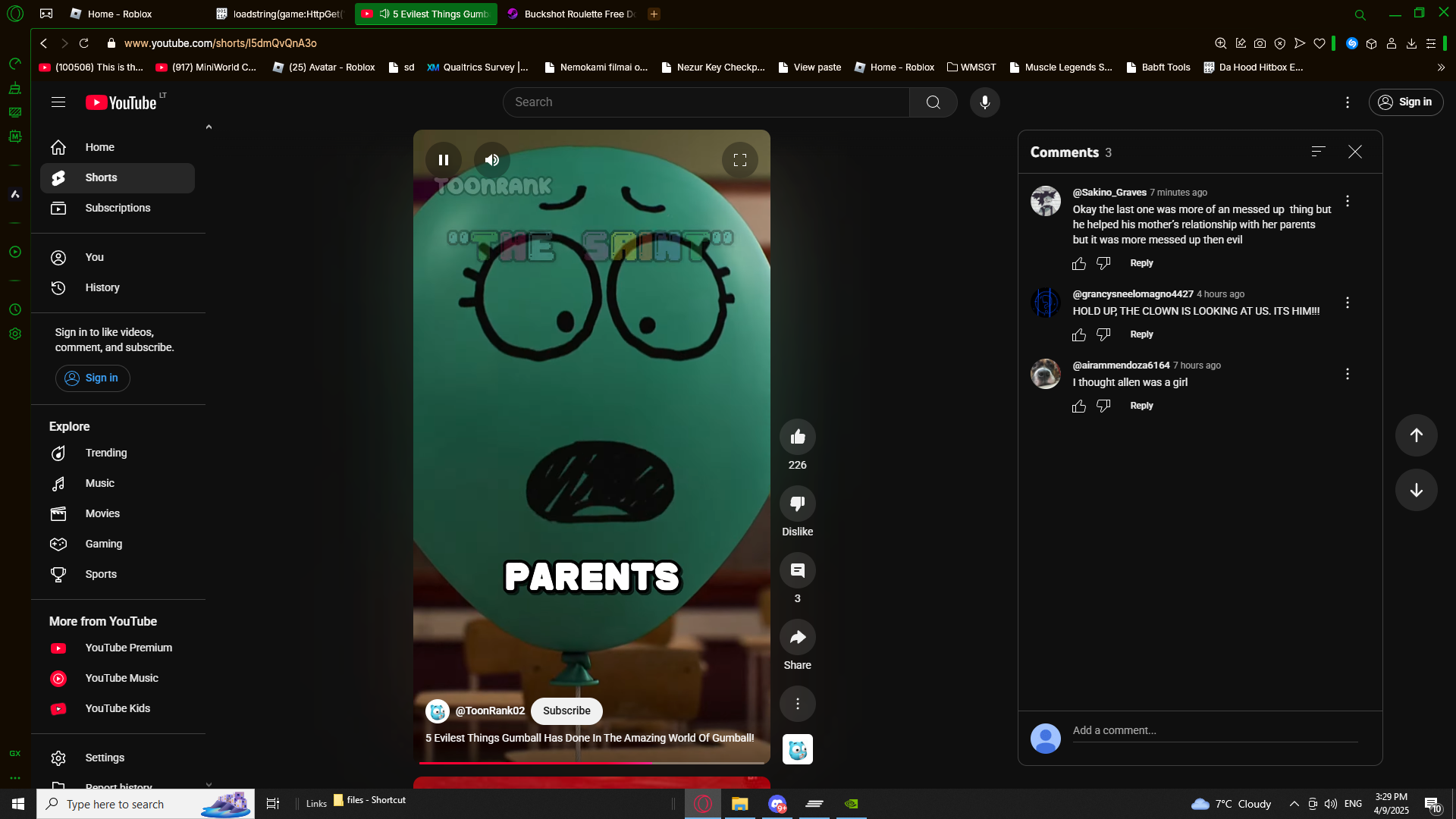Viewport: 1456px width, 819px height.
Task: Show more bookmarks chevron
Action: 1441,67
